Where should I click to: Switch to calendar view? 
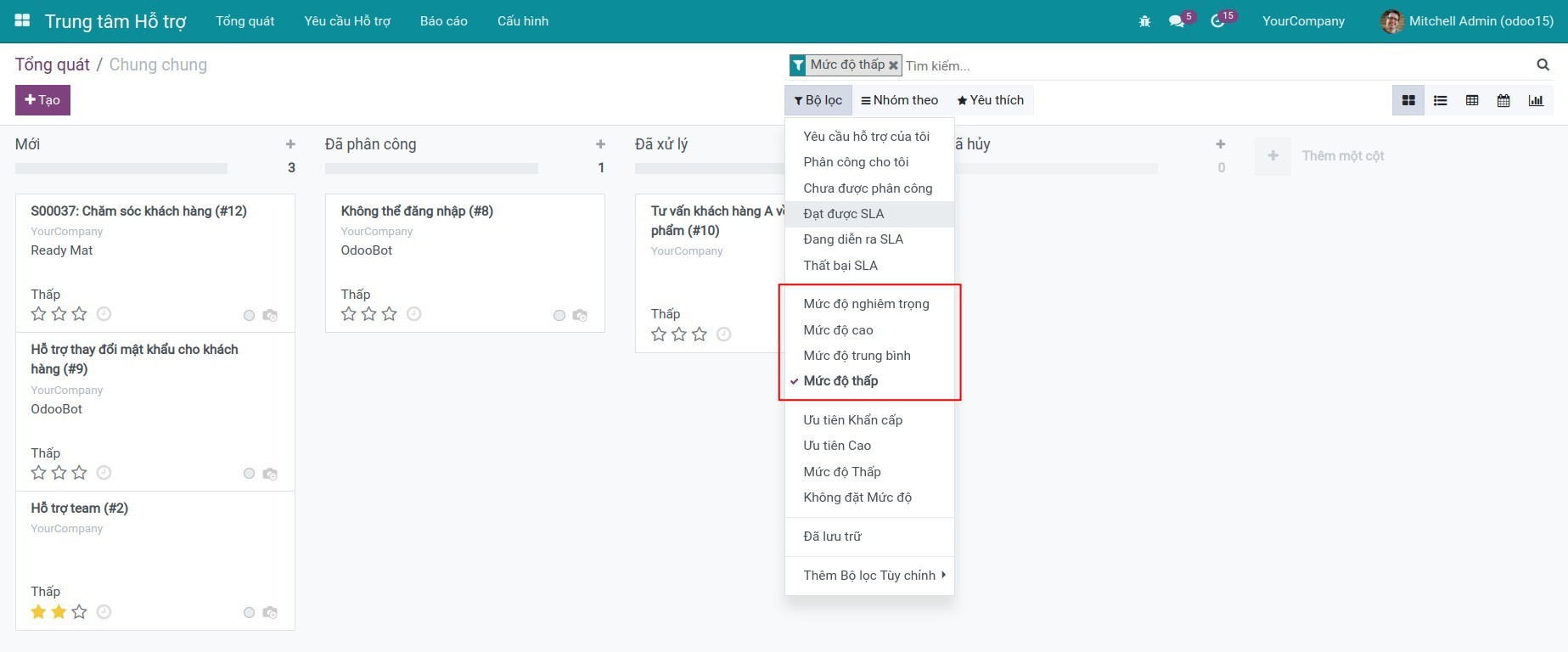click(x=1503, y=100)
